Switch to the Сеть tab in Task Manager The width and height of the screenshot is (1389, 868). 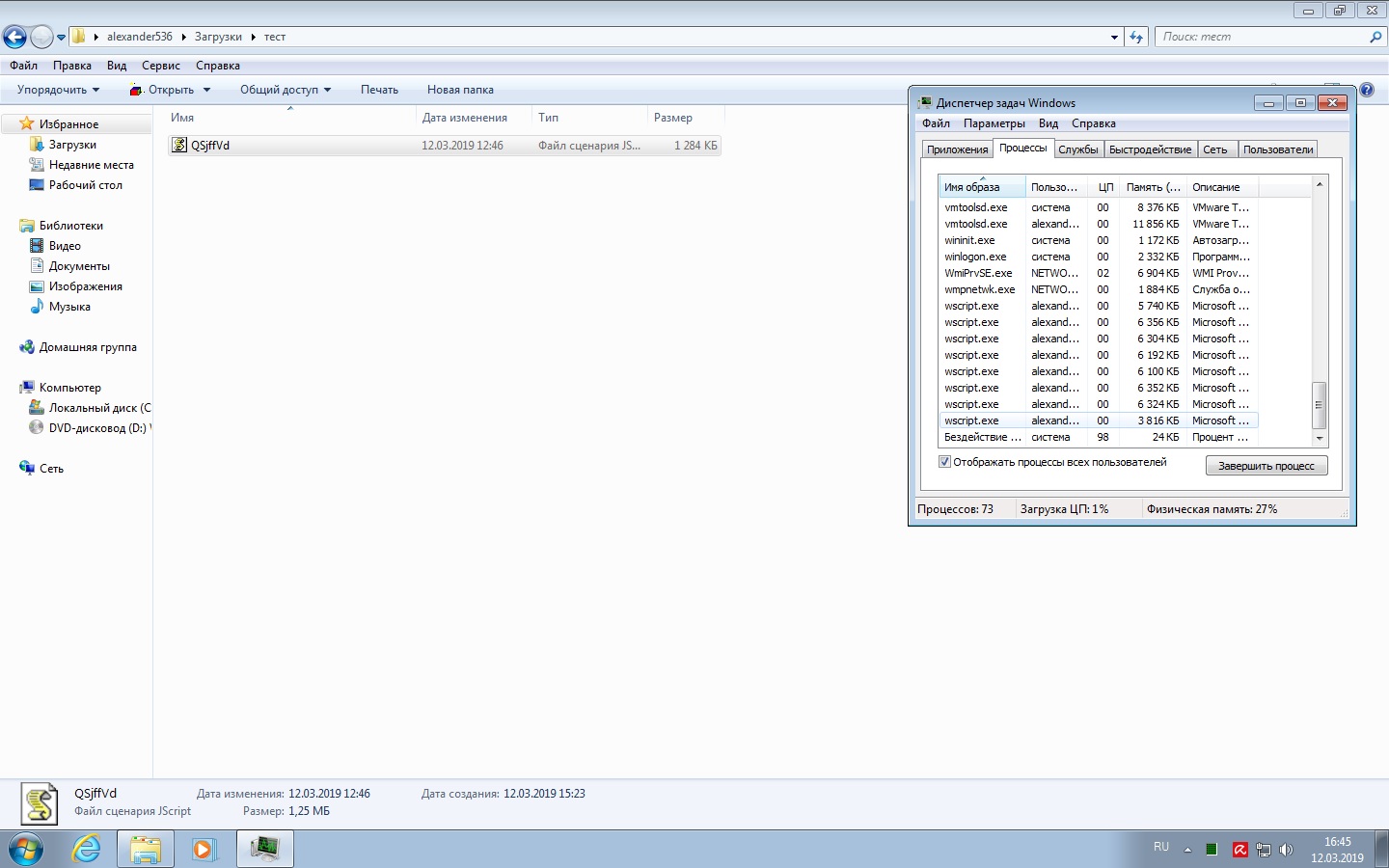pos(1215,149)
